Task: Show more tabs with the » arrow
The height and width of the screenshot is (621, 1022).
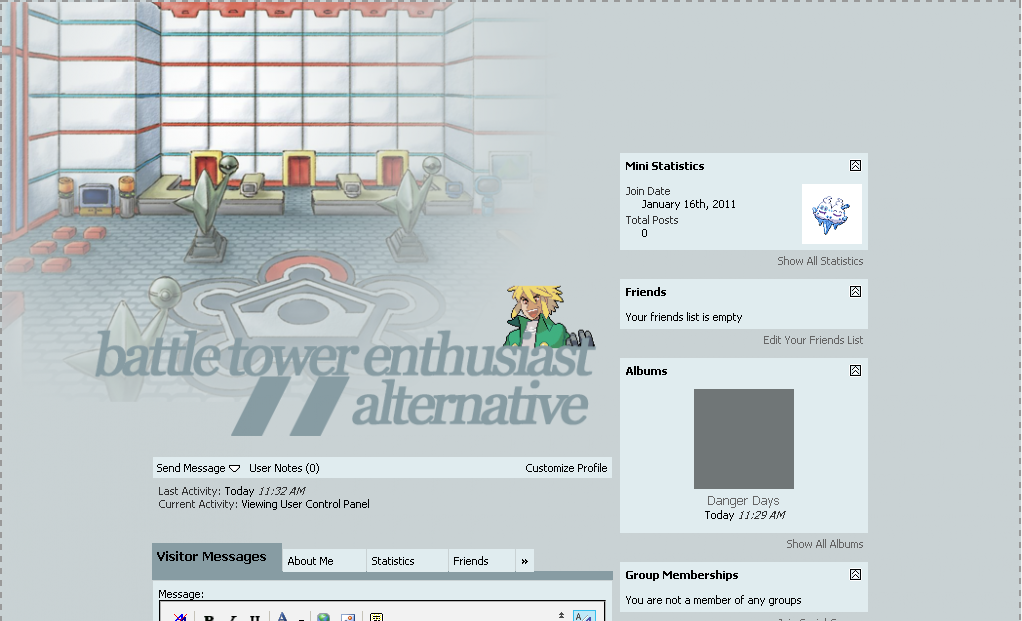Action: pyautogui.click(x=525, y=561)
